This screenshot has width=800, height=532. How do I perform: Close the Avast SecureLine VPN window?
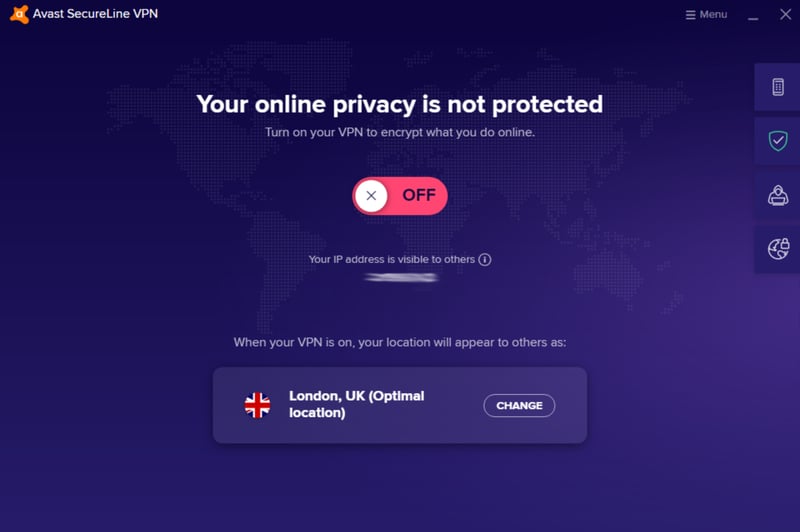786,14
